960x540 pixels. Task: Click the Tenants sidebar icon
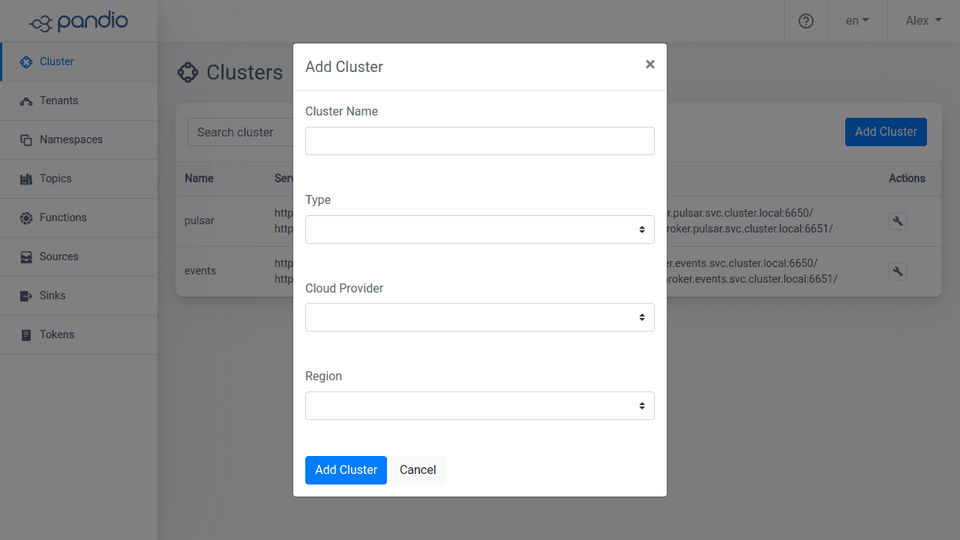pyautogui.click(x=26, y=101)
